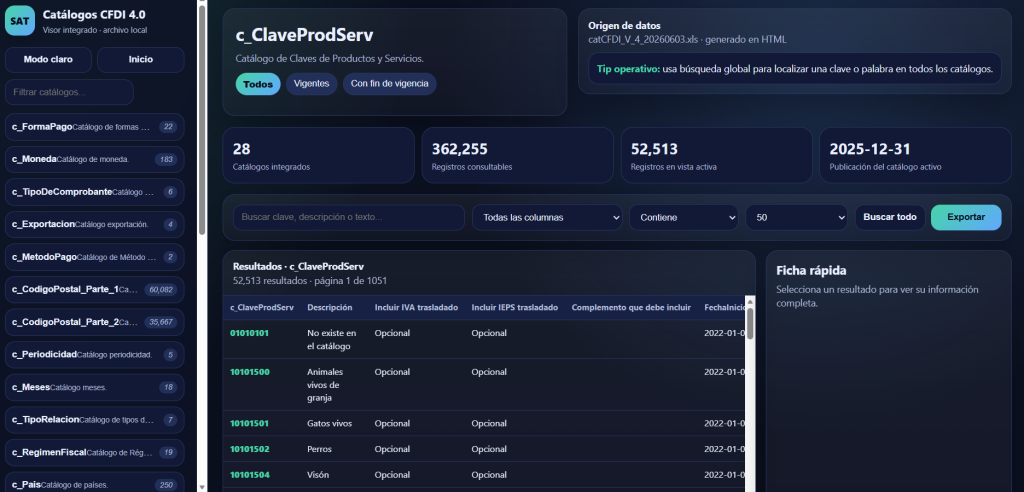Open the c_TipoRelacion catalog
Image resolution: width=1024 pixels, height=492 pixels.
(x=95, y=419)
